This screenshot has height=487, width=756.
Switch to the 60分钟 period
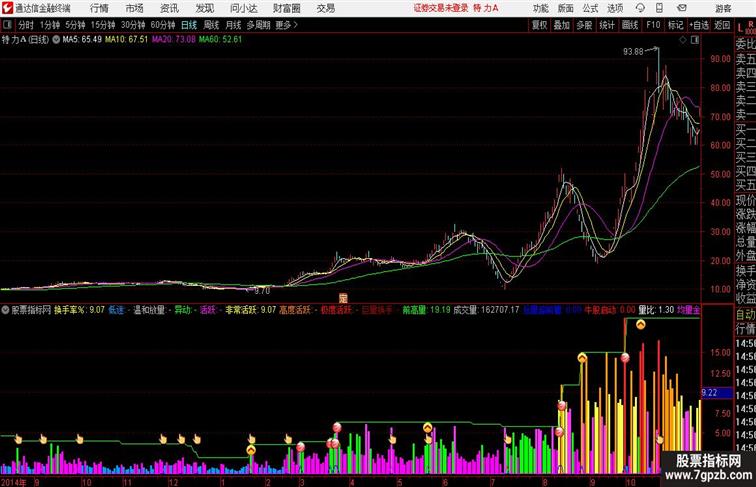coord(163,25)
